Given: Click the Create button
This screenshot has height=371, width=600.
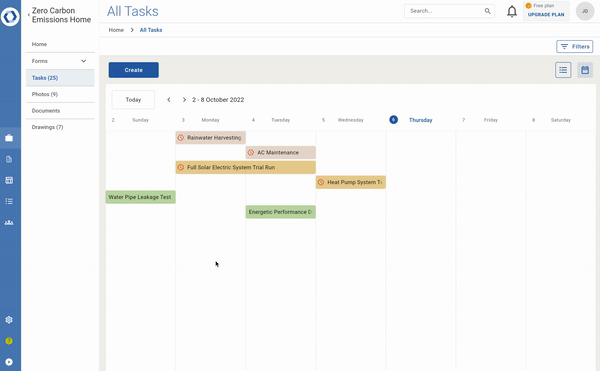Looking at the screenshot, I should tap(134, 70).
